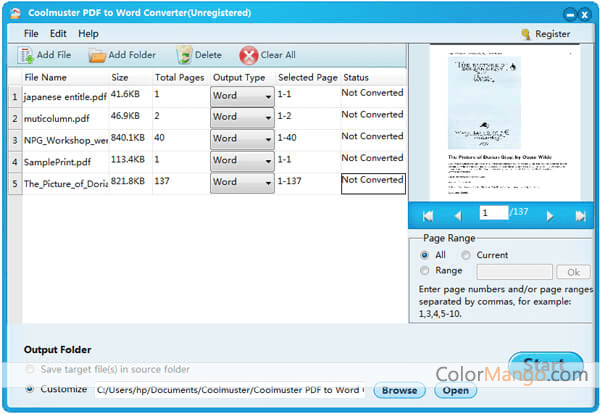Open the Help menu
The height and width of the screenshot is (414, 600).
click(x=88, y=34)
